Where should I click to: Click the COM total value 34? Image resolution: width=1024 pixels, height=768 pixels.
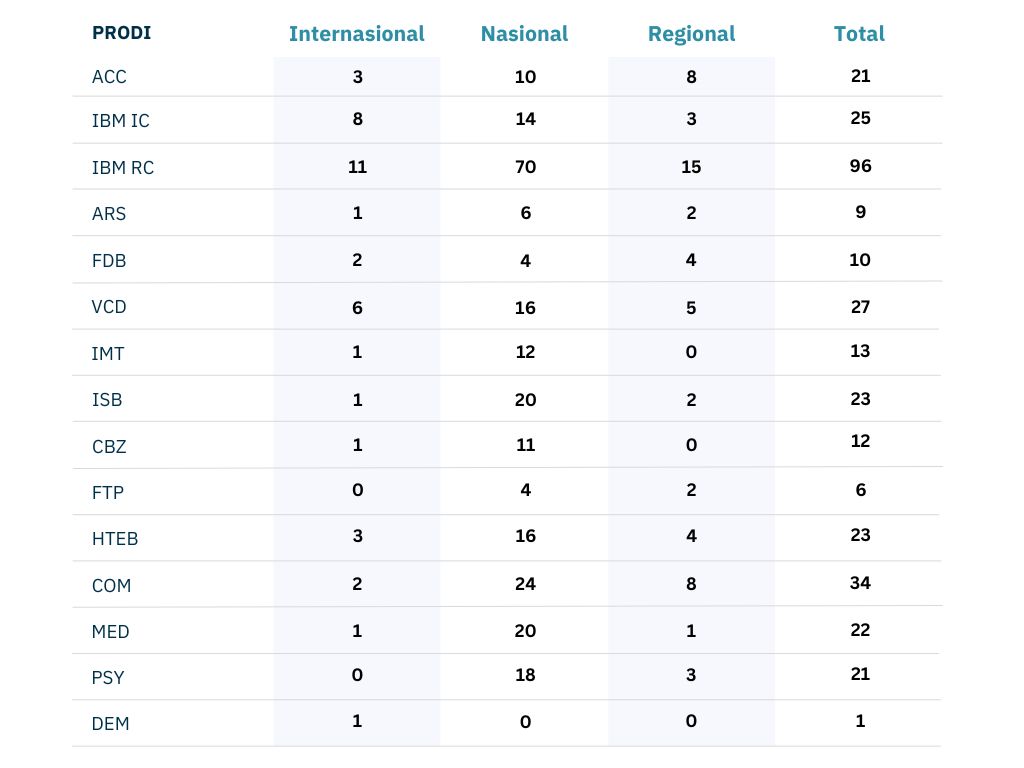pyautogui.click(x=860, y=582)
